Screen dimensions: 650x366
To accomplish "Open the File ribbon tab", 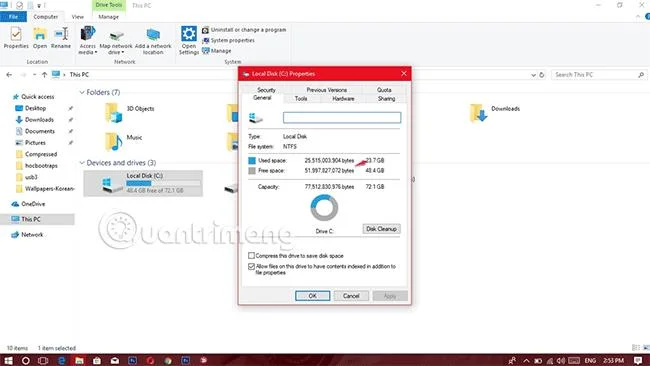I will (13, 17).
